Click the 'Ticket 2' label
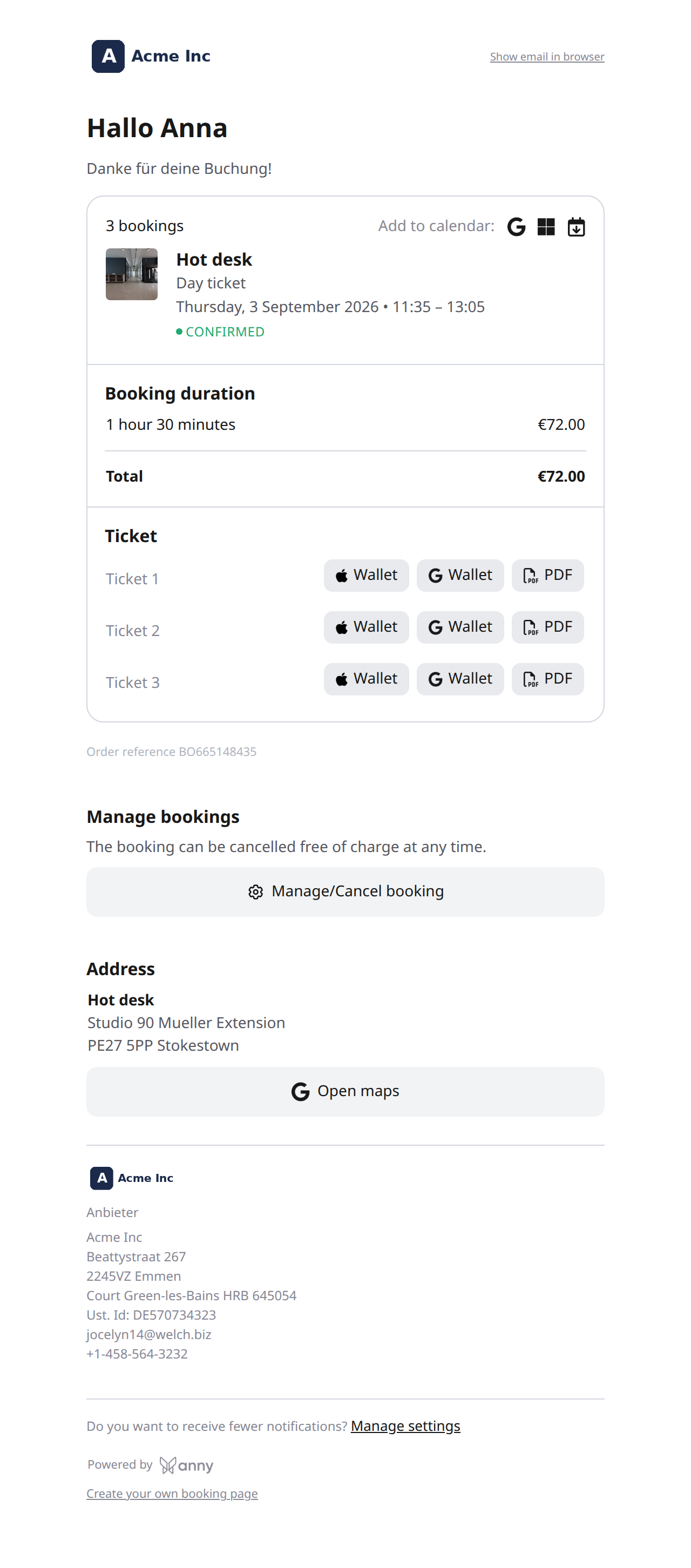The width and height of the screenshot is (691, 1568). [x=133, y=631]
